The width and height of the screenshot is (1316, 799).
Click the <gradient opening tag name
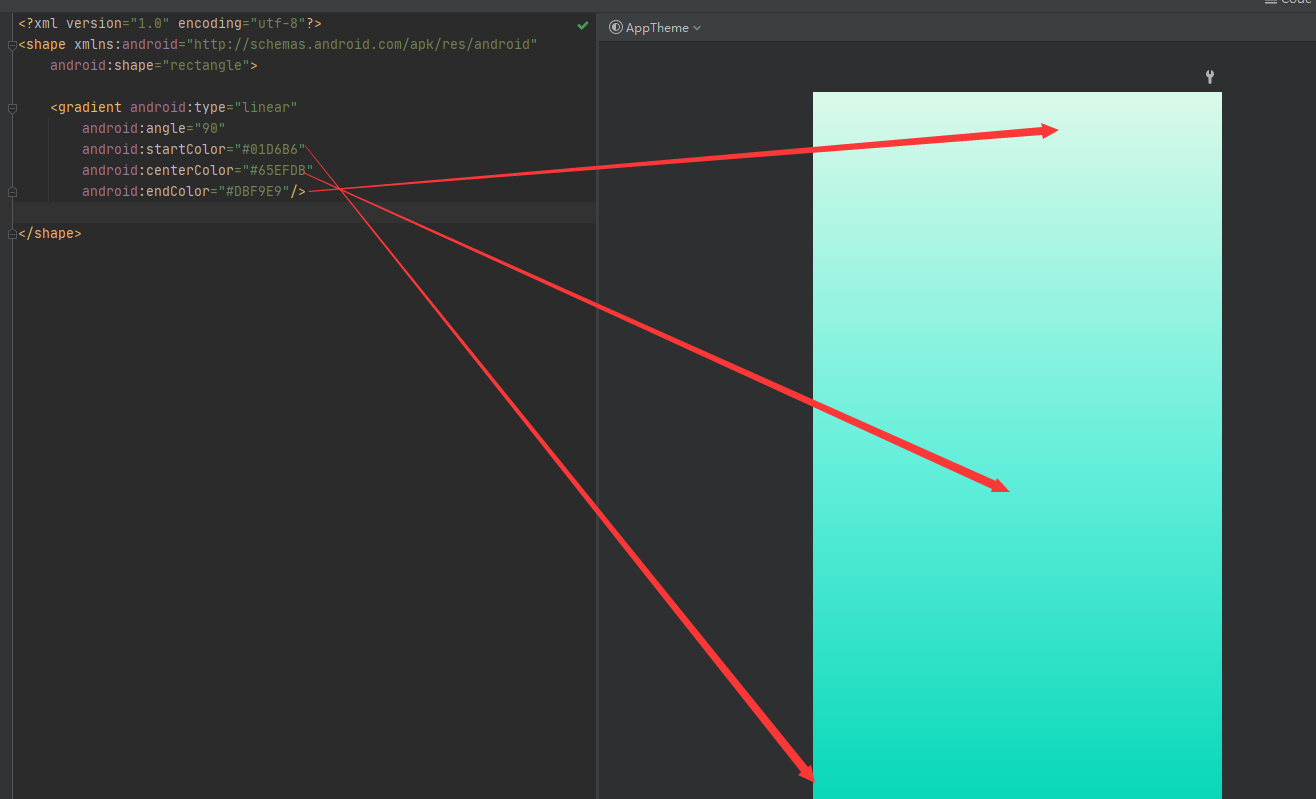86,107
